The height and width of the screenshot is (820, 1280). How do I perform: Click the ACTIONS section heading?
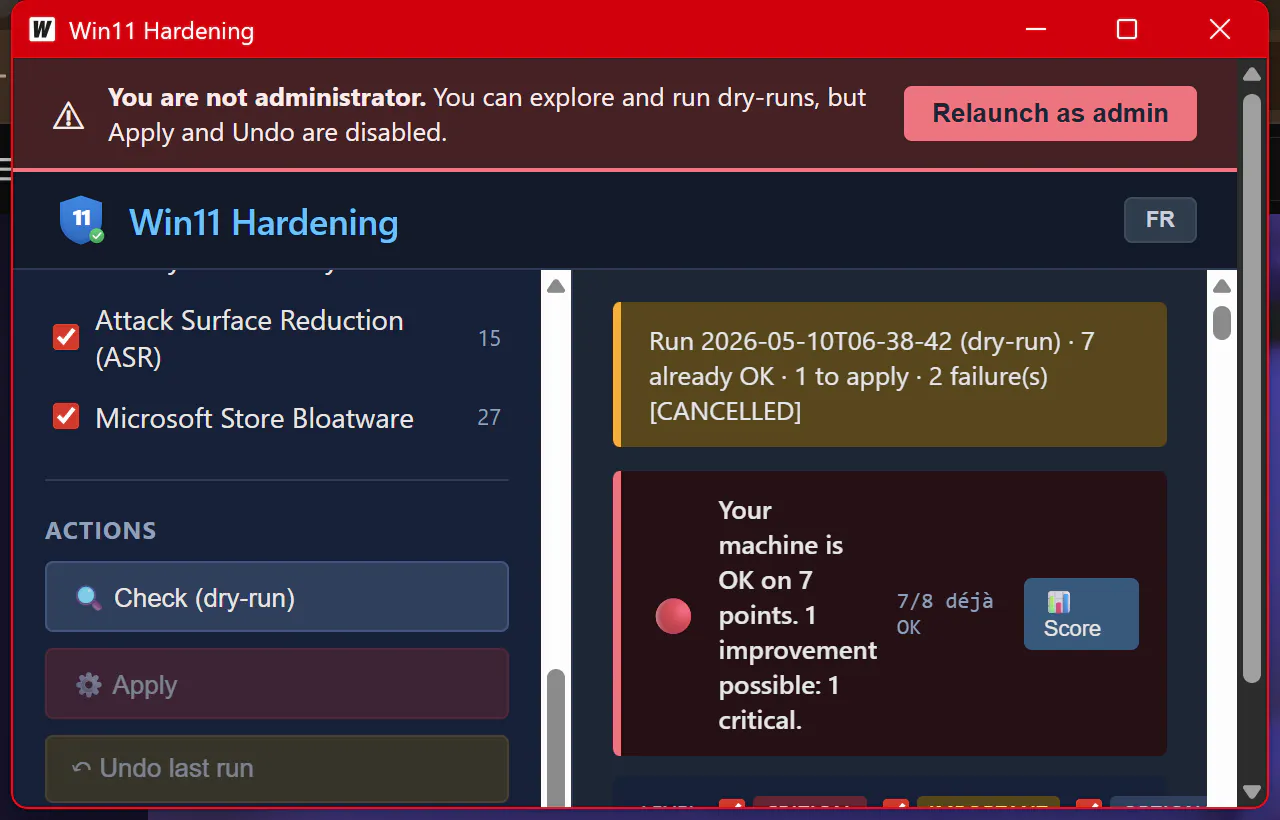coord(101,530)
